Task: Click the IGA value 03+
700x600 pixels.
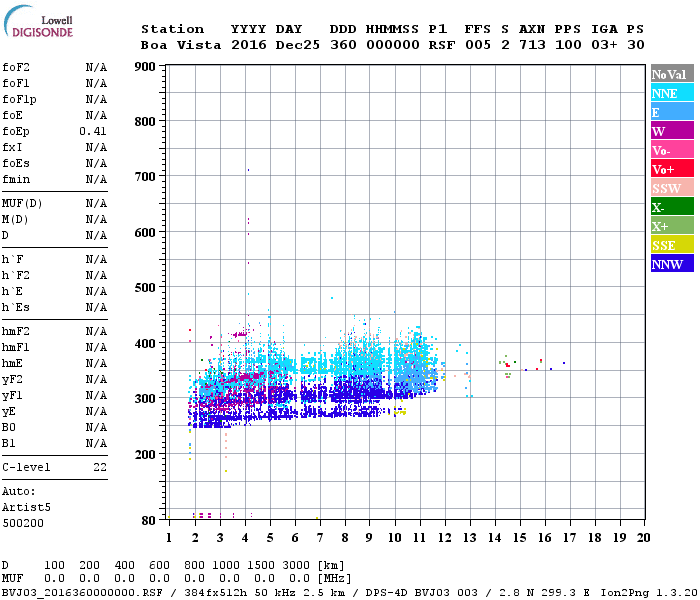Action: [x=604, y=45]
